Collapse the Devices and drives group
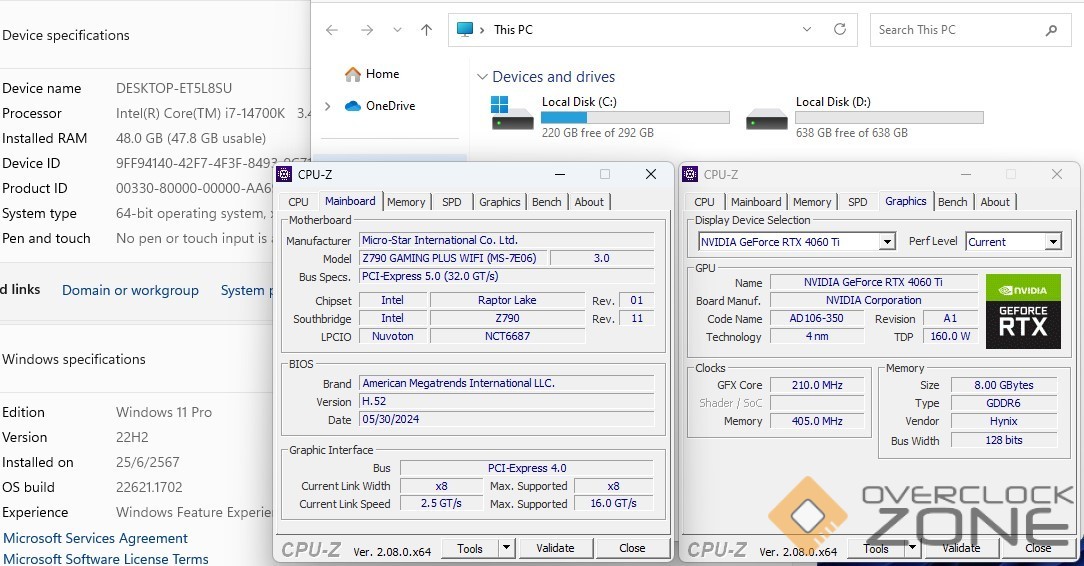 (482, 77)
